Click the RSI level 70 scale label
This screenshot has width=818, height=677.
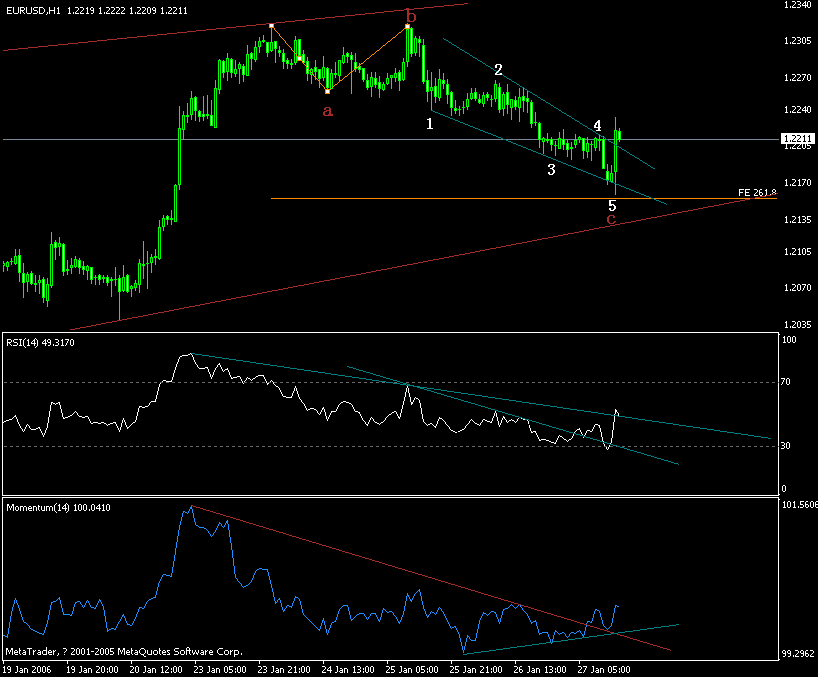coord(786,382)
